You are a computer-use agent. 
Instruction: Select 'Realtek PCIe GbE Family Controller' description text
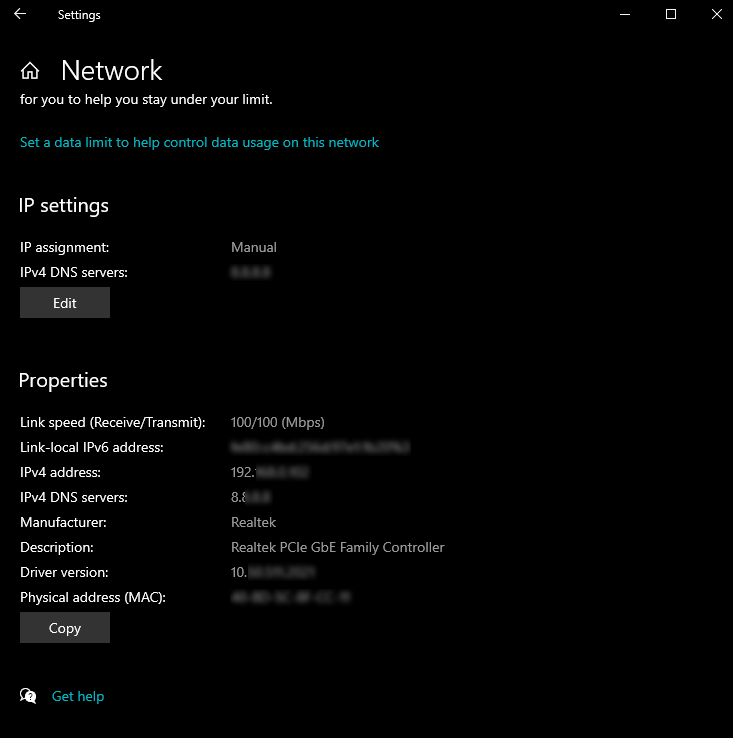(337, 547)
